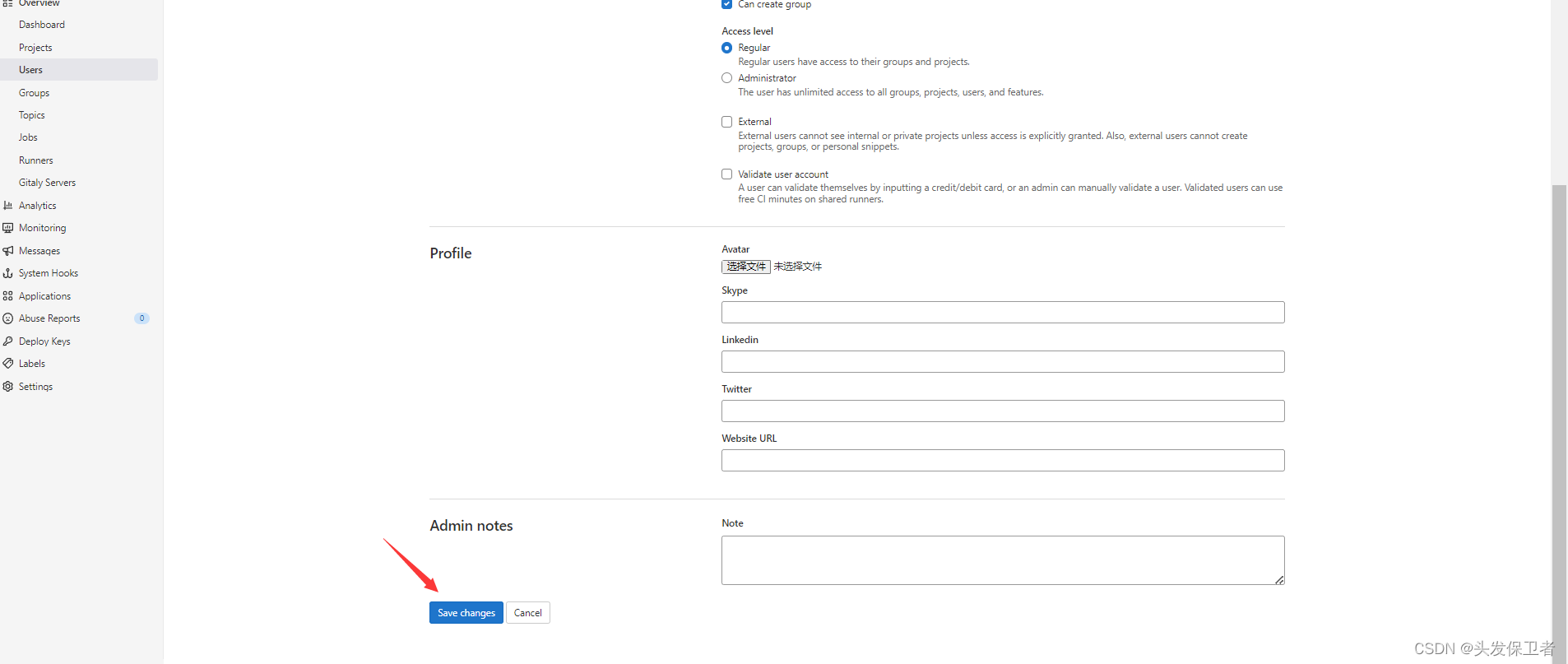Open Groups in the admin sidebar
Screen dimensions: 1568x664
pyautogui.click(x=79, y=93)
